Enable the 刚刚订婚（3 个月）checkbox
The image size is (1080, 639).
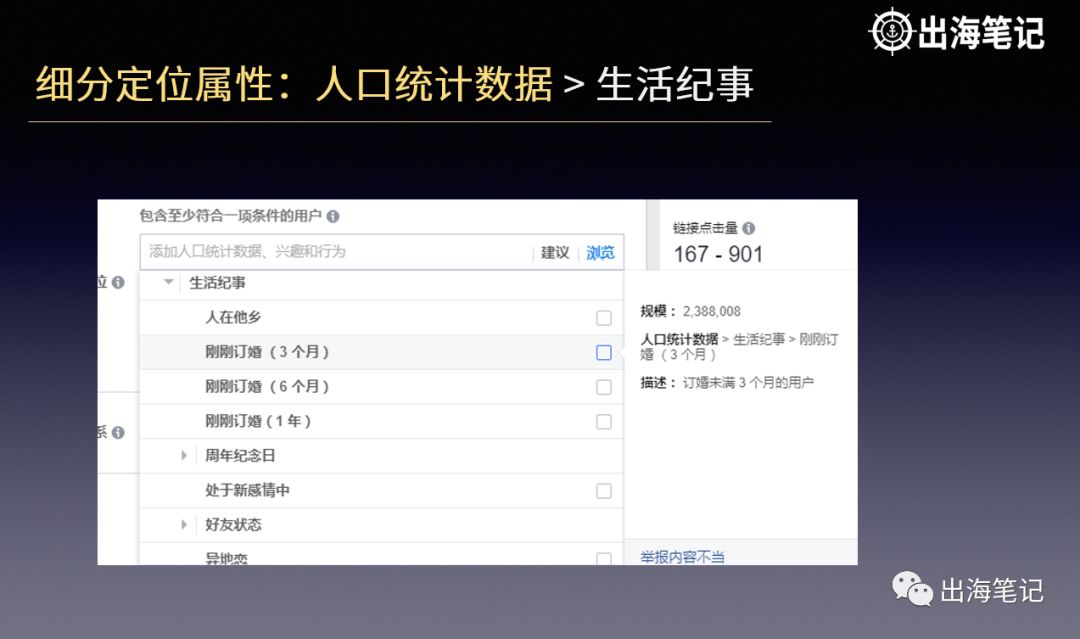pos(604,352)
